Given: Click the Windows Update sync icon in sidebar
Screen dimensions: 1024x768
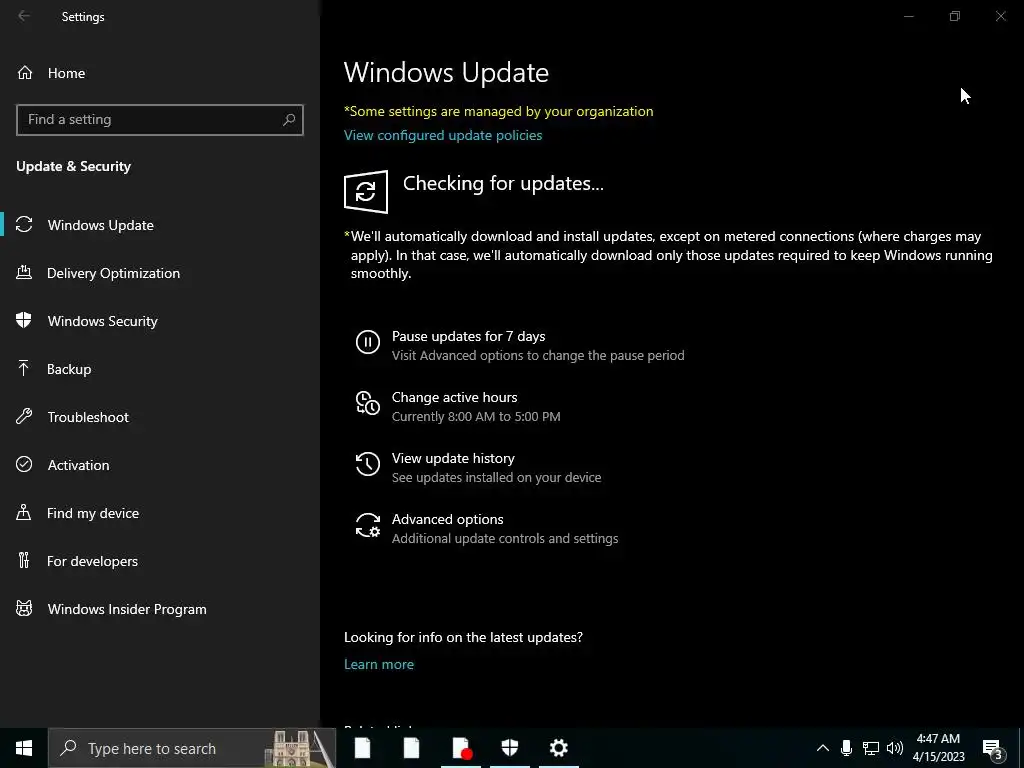Looking at the screenshot, I should 24,225.
